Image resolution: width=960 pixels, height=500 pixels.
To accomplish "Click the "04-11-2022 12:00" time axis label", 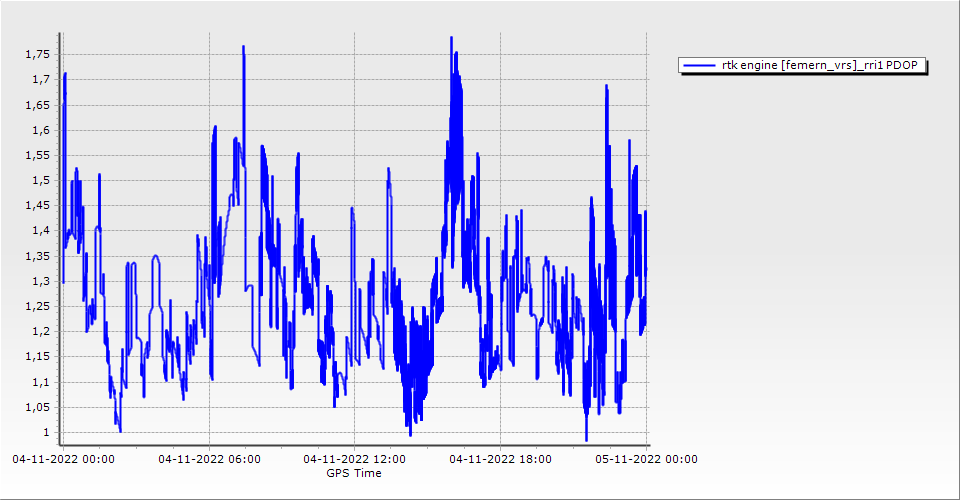I will pyautogui.click(x=355, y=460).
